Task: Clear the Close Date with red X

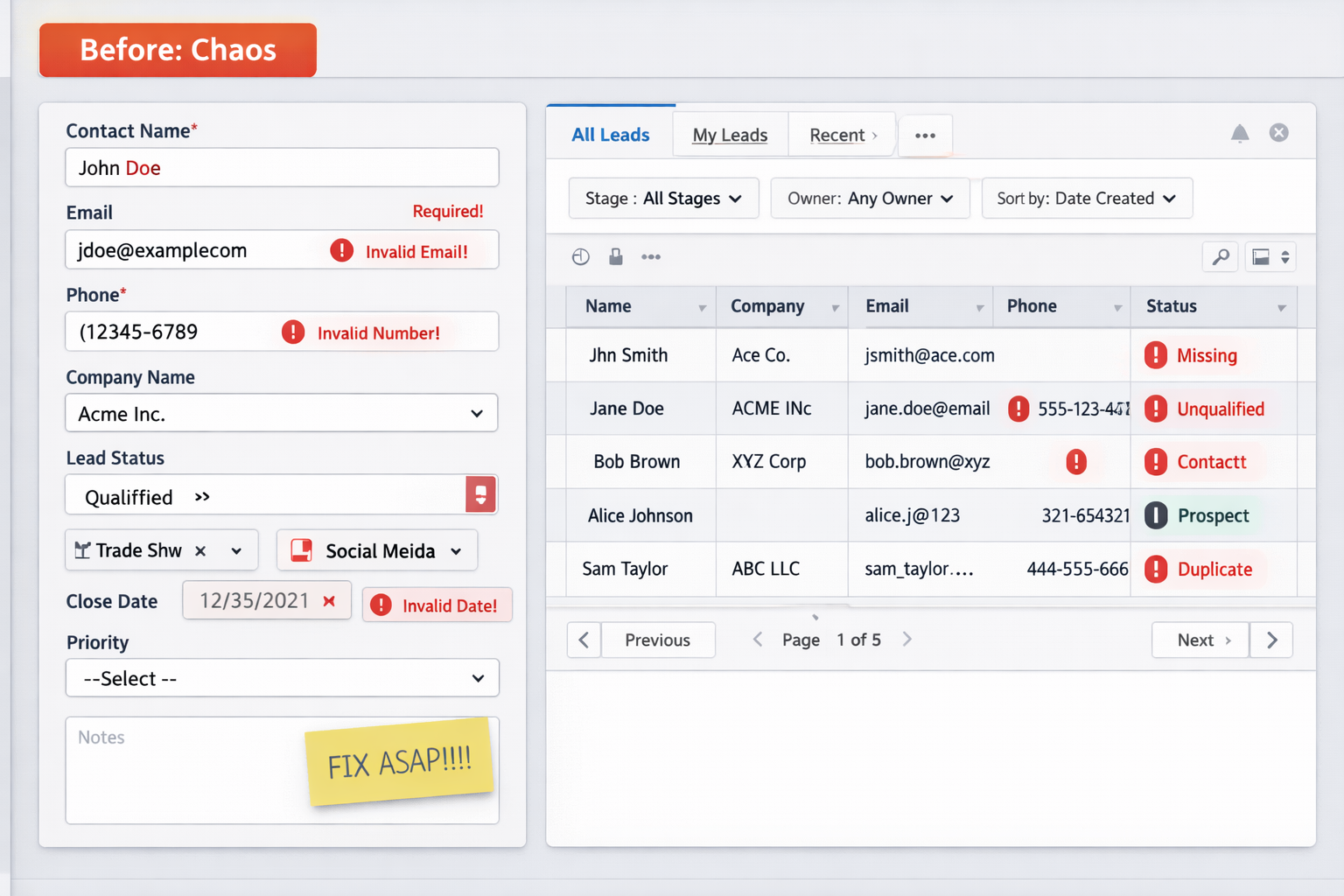Action: tap(329, 601)
